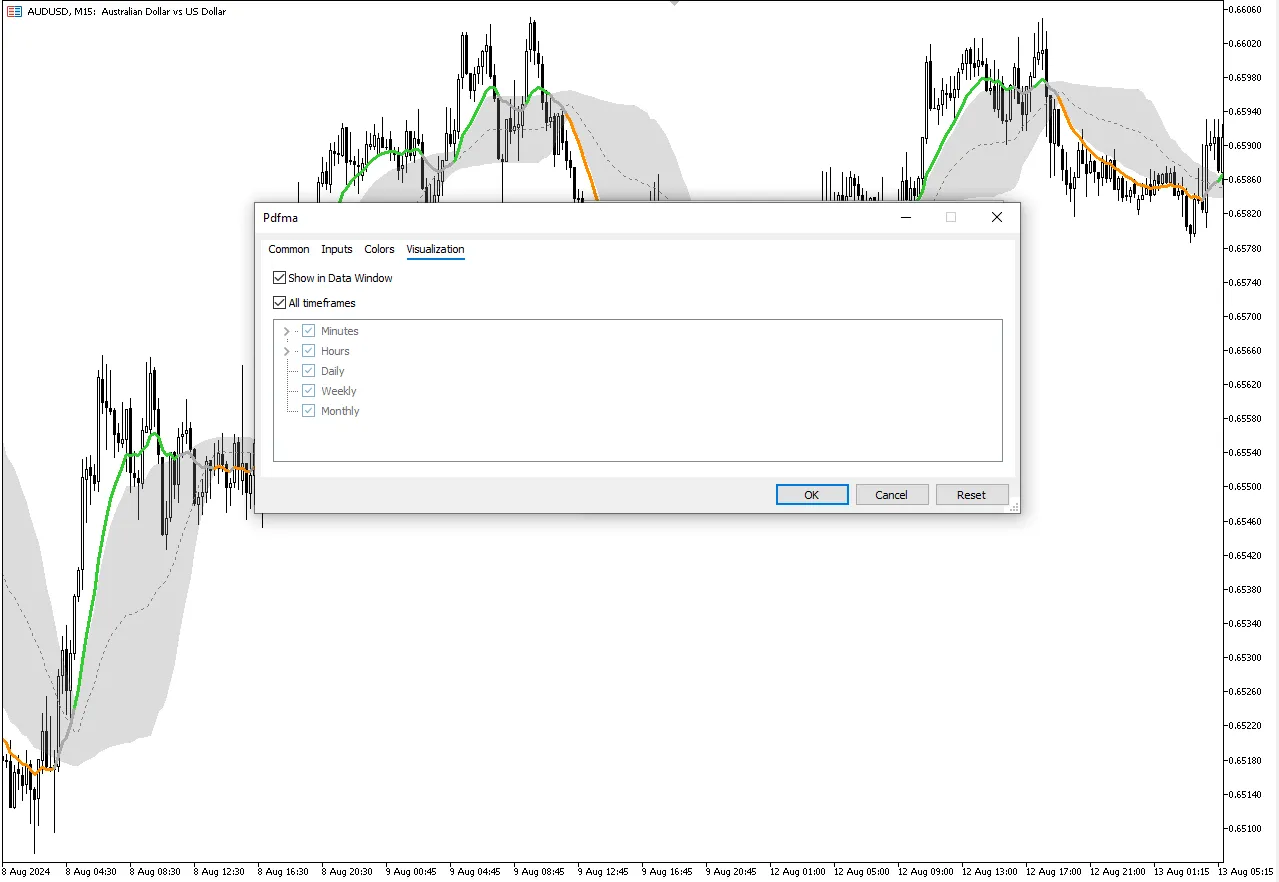Image resolution: width=1279 pixels, height=882 pixels.
Task: Toggle the Daily timeframe checkbox
Action: tap(309, 371)
